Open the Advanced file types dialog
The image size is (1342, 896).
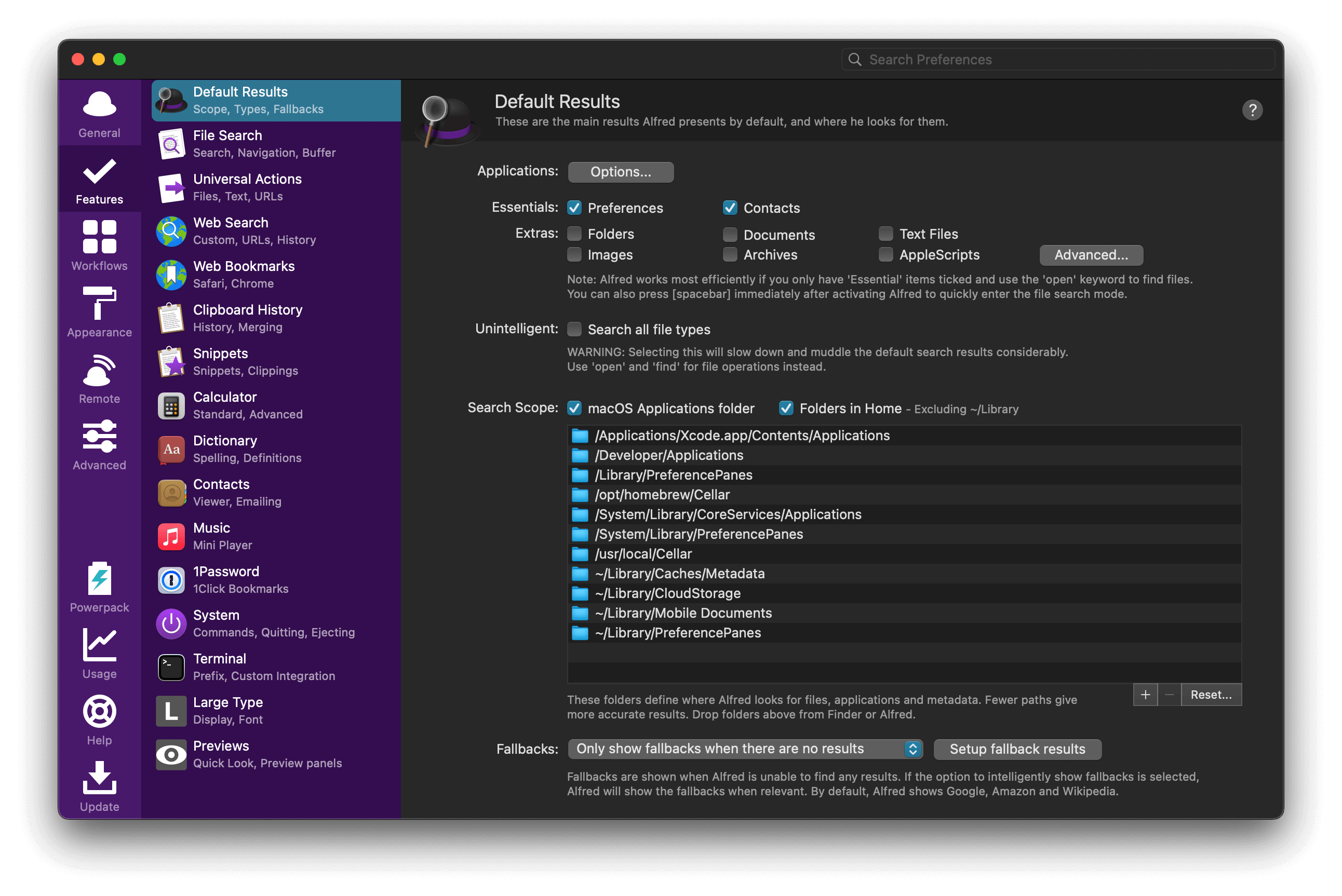[x=1091, y=255]
